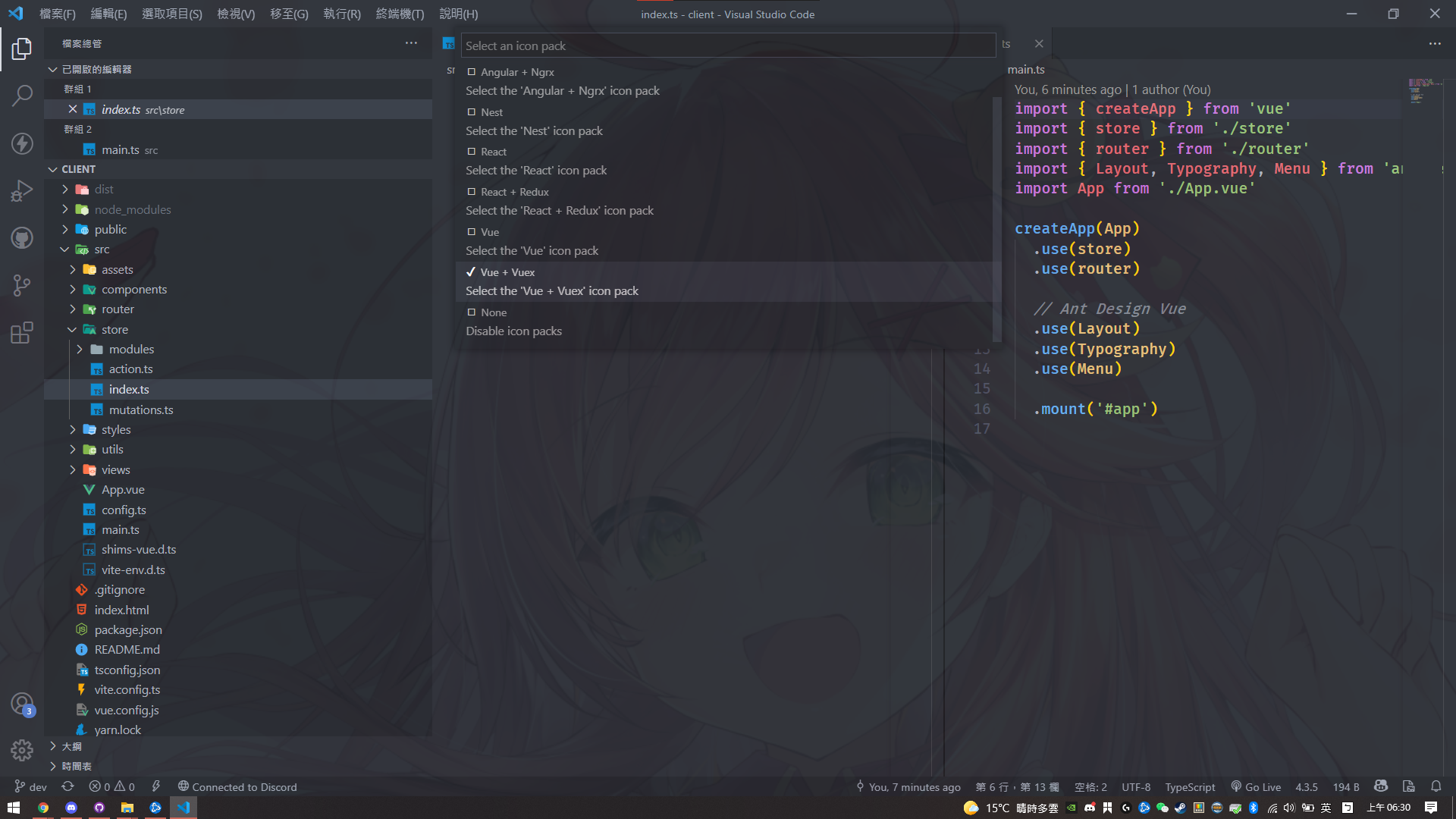Collapse the CLIENT project section
Viewport: 1456px width, 819px height.
coord(53,169)
